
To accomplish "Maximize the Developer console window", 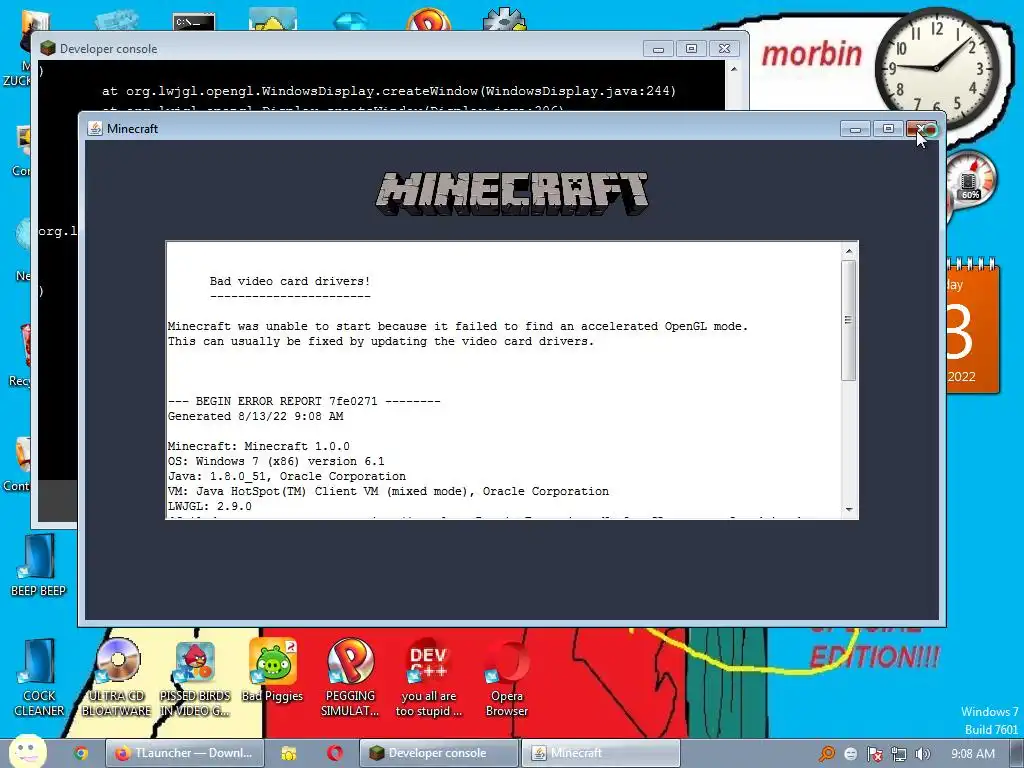I will (x=692, y=48).
